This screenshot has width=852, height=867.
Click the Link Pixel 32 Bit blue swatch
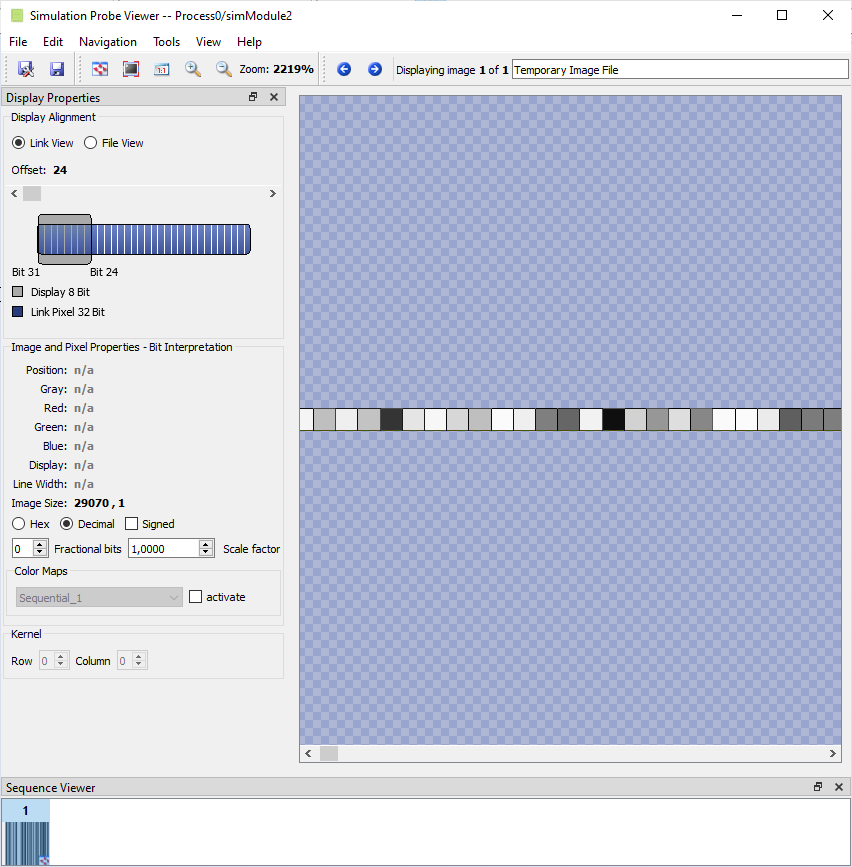click(x=18, y=311)
